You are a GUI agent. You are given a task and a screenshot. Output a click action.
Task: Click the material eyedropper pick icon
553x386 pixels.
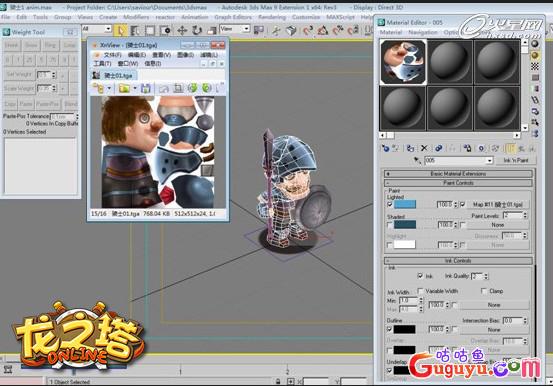click(x=417, y=161)
